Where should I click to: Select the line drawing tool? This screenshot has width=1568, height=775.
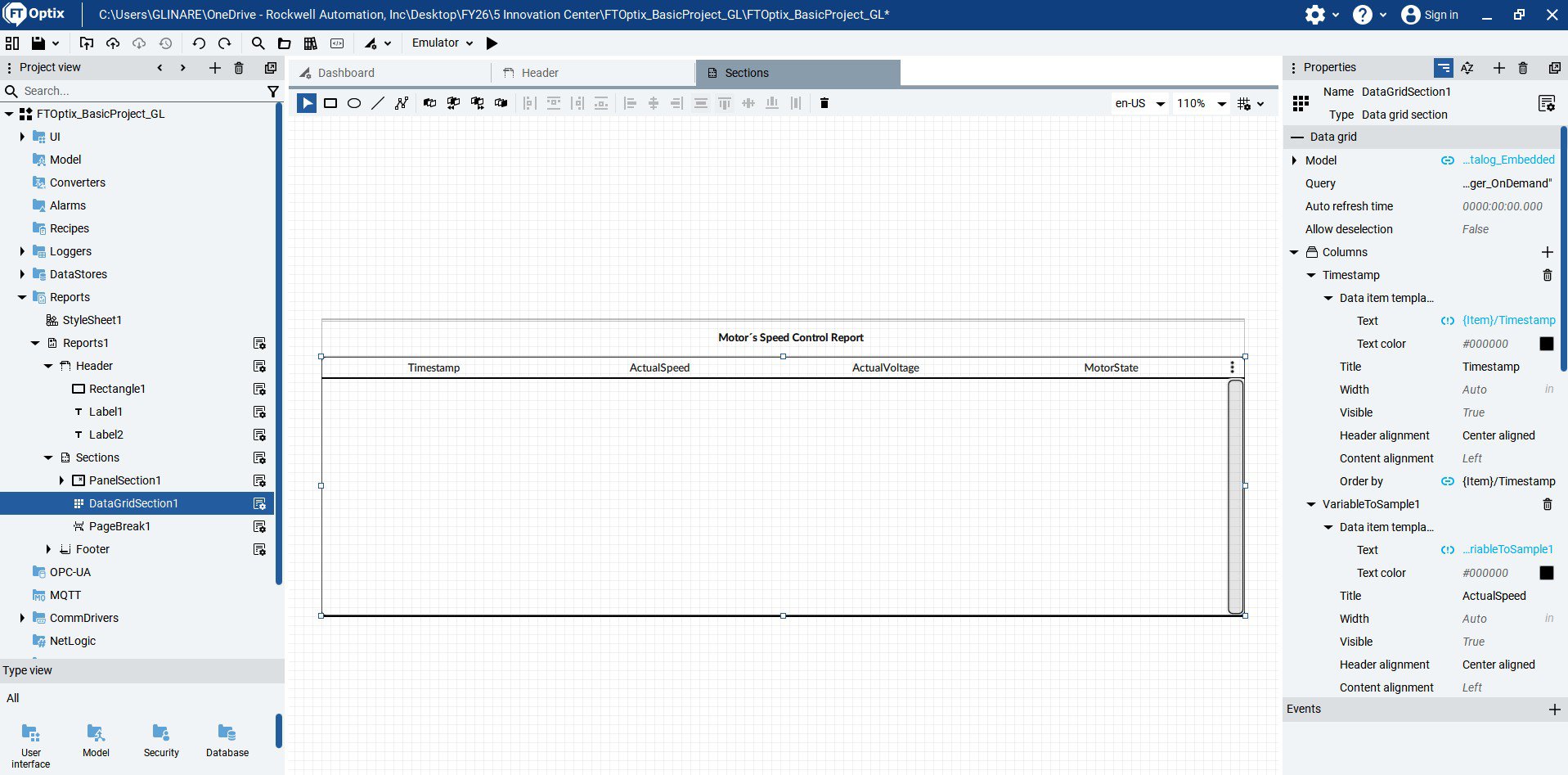(378, 103)
